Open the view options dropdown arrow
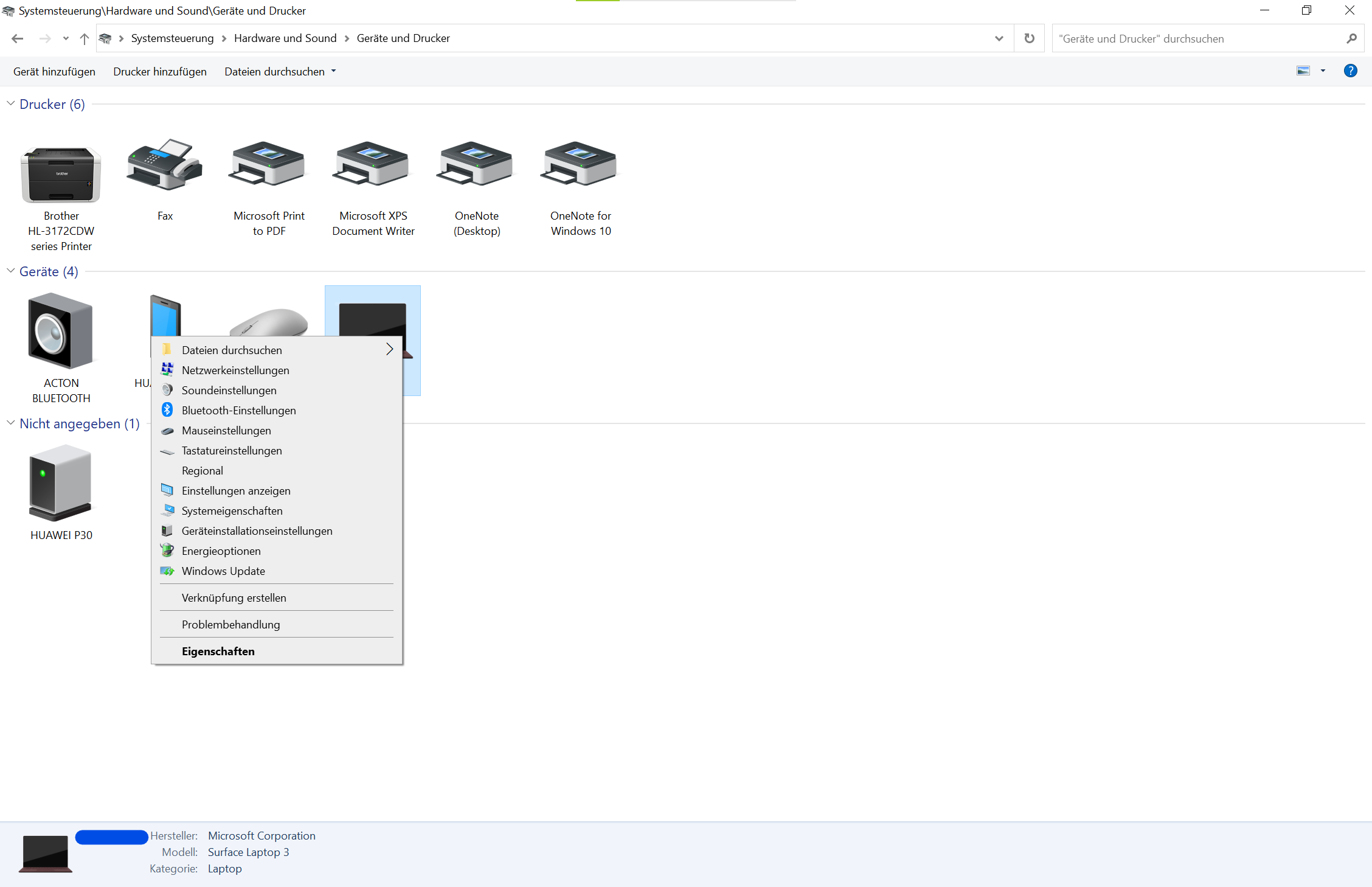Screen dimensions: 1372x887 pyautogui.click(x=1323, y=71)
